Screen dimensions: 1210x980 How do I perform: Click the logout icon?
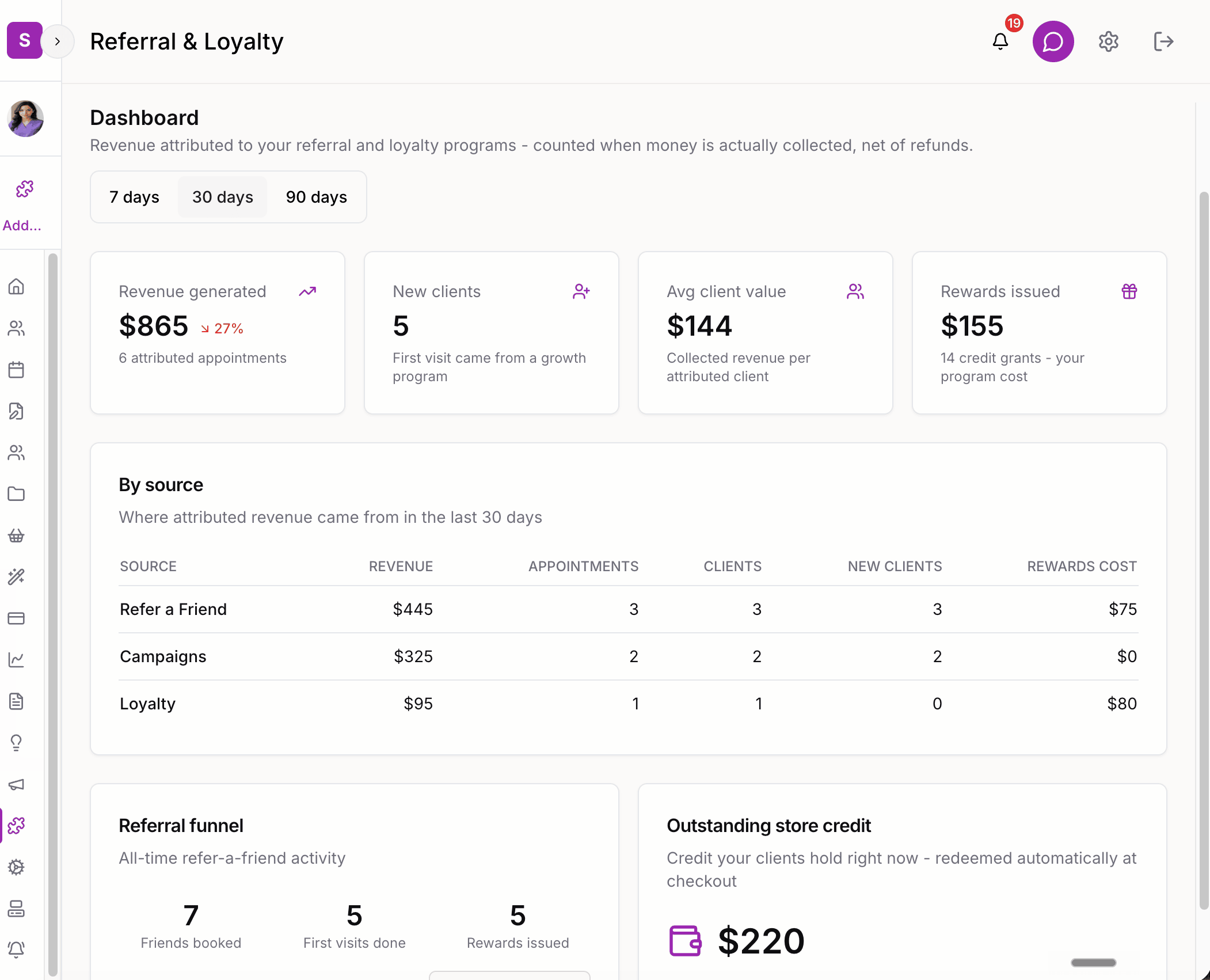(1163, 41)
